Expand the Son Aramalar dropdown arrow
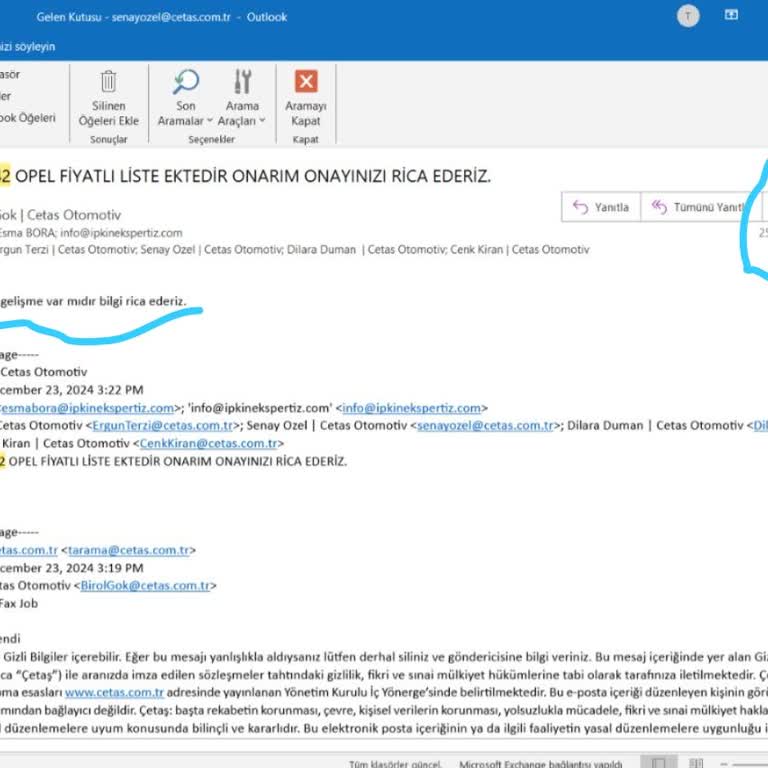 point(210,121)
